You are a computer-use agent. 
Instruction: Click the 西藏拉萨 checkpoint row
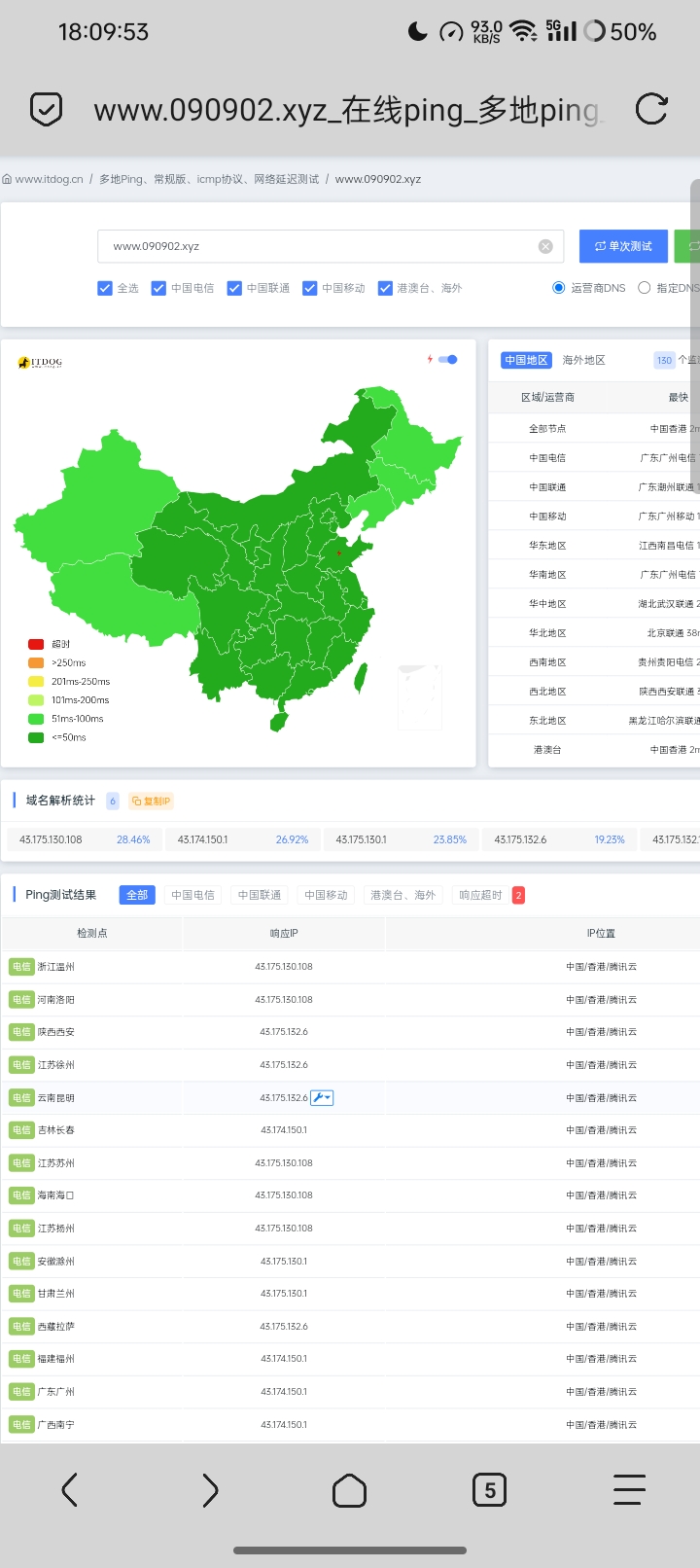(350, 1326)
